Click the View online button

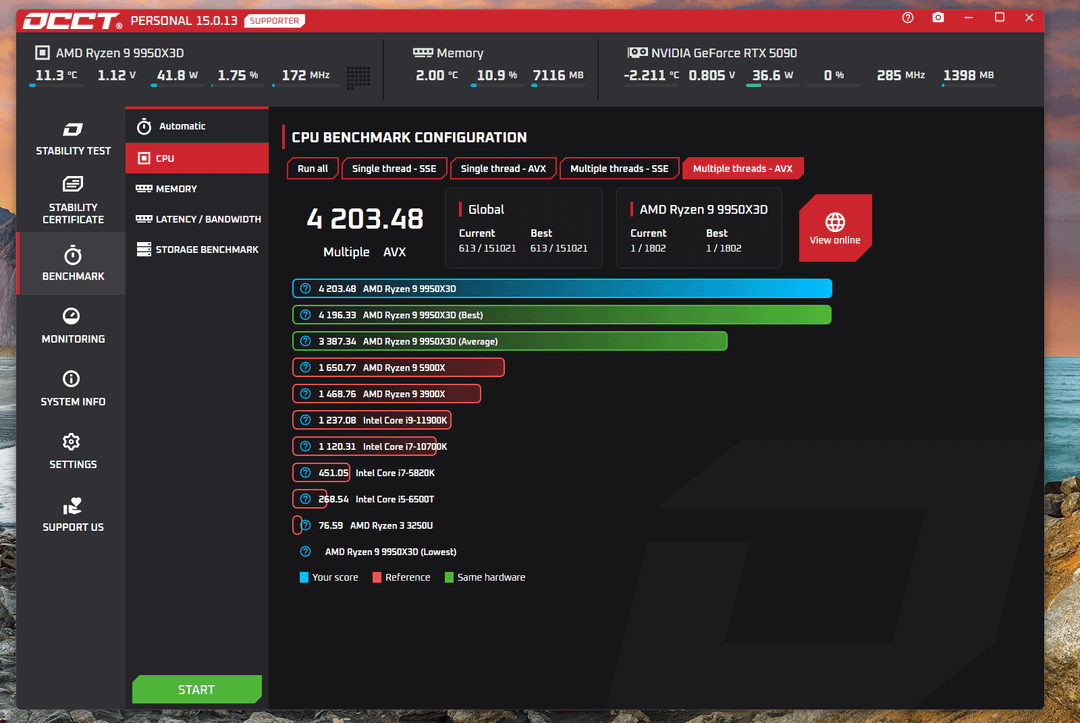[835, 228]
